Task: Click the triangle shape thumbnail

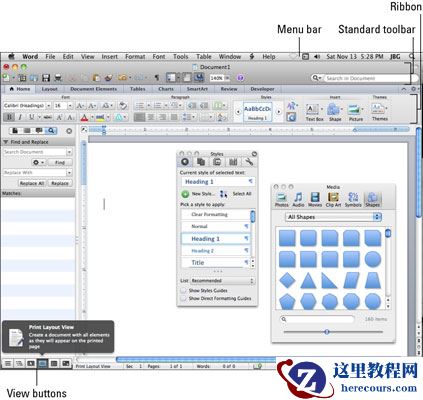Action: click(x=308, y=281)
